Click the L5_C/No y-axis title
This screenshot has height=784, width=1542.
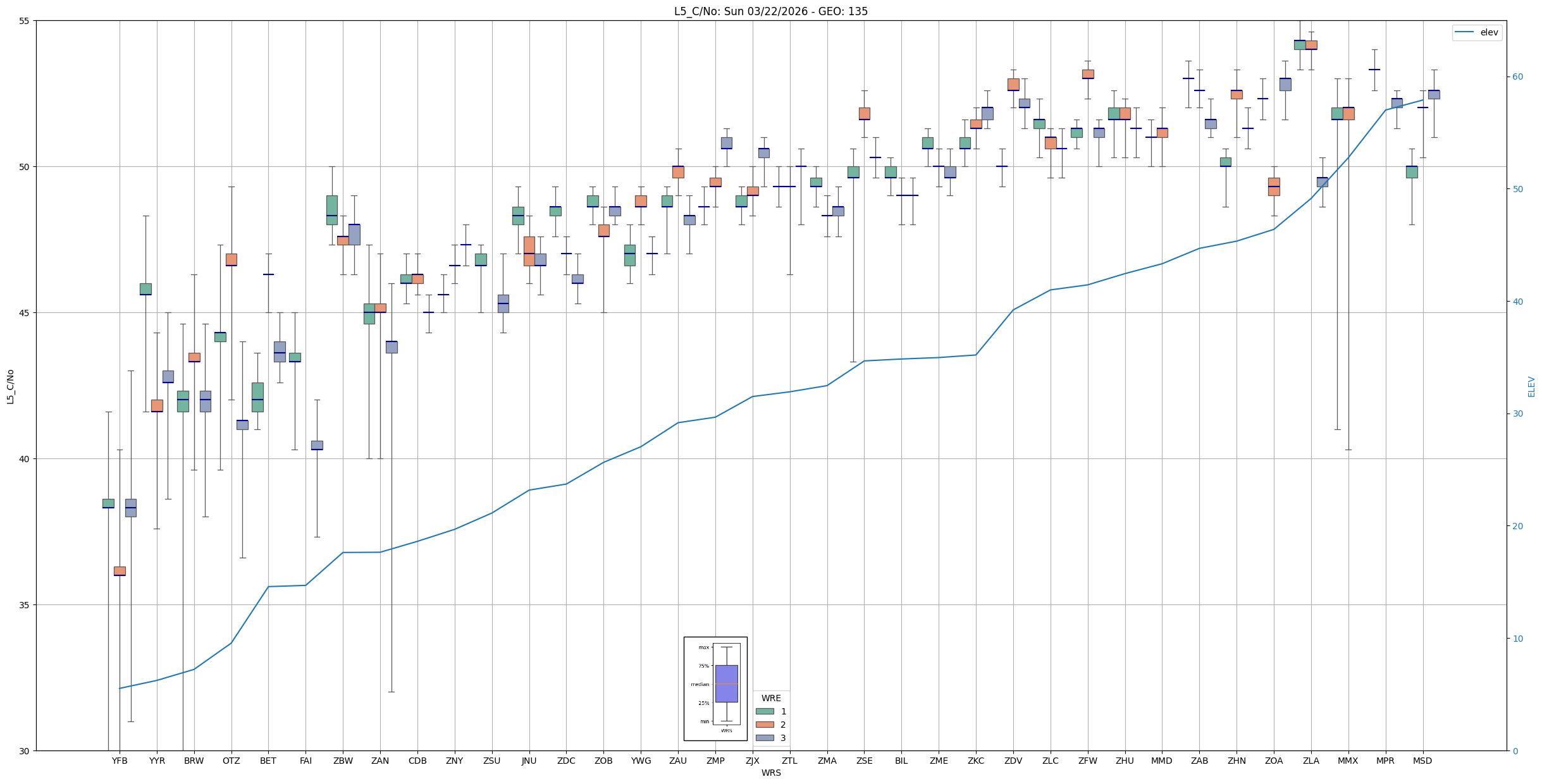click(x=10, y=386)
